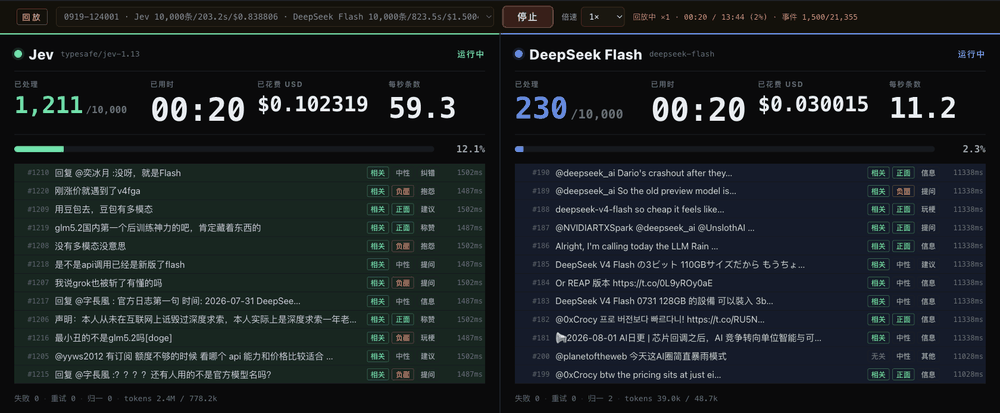Select row #1208 没有多模态没意思
The width and height of the screenshot is (1000, 413).
249,246
